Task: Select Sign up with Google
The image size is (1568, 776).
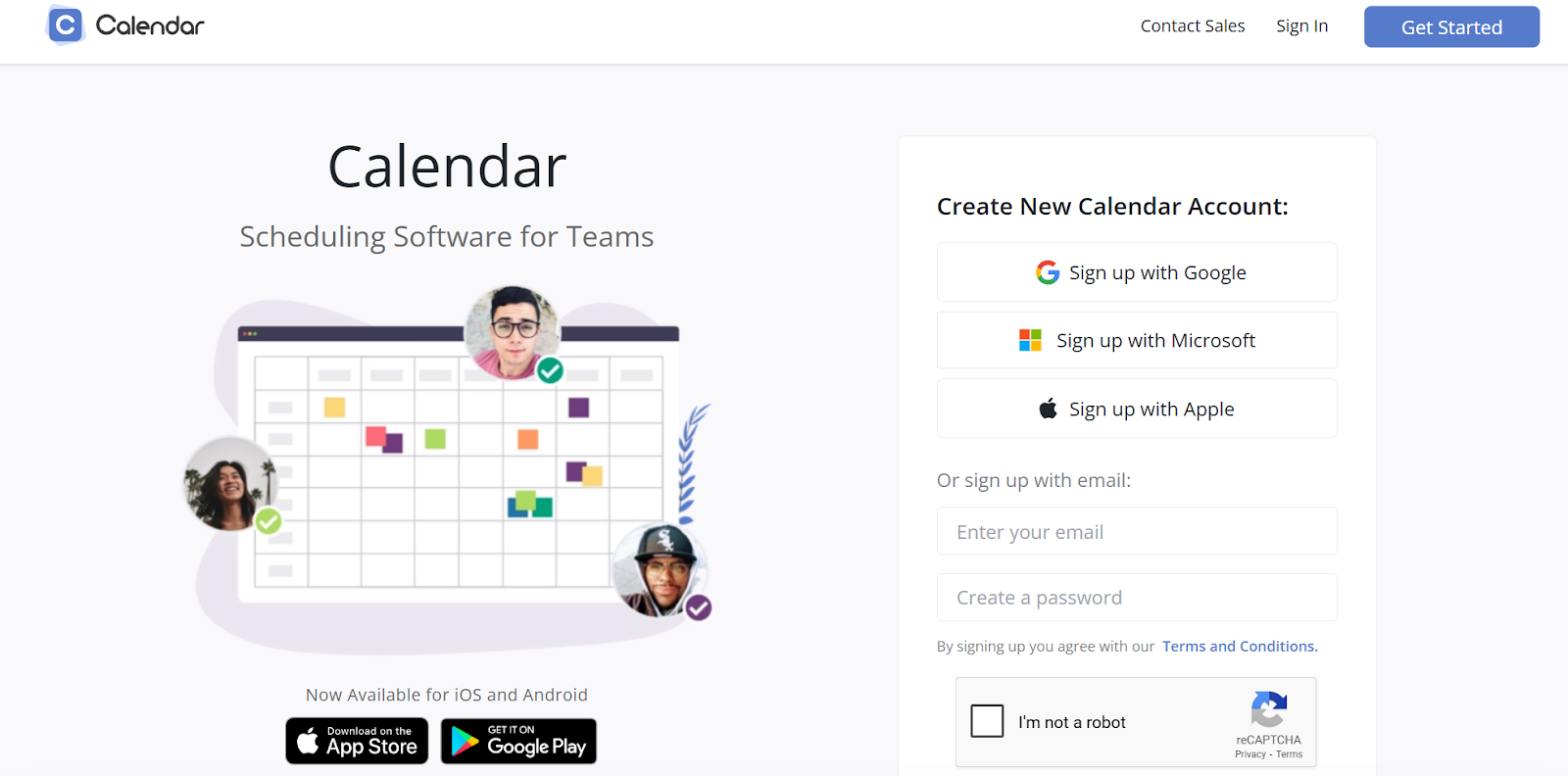Action: pos(1137,272)
